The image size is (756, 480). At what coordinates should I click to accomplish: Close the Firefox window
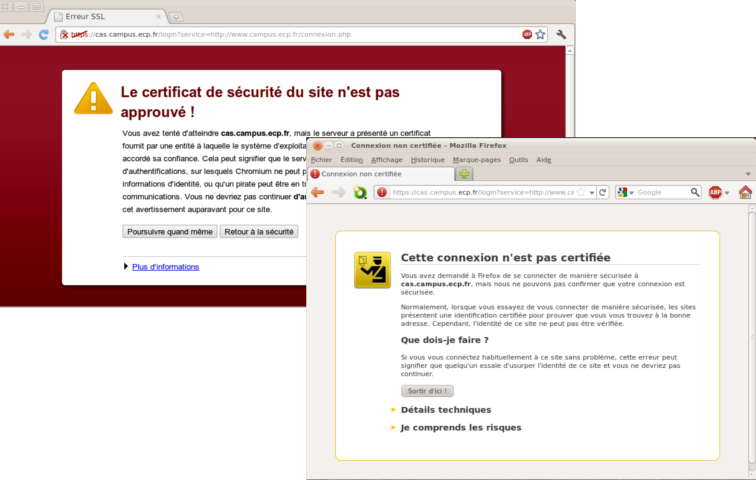[317, 146]
